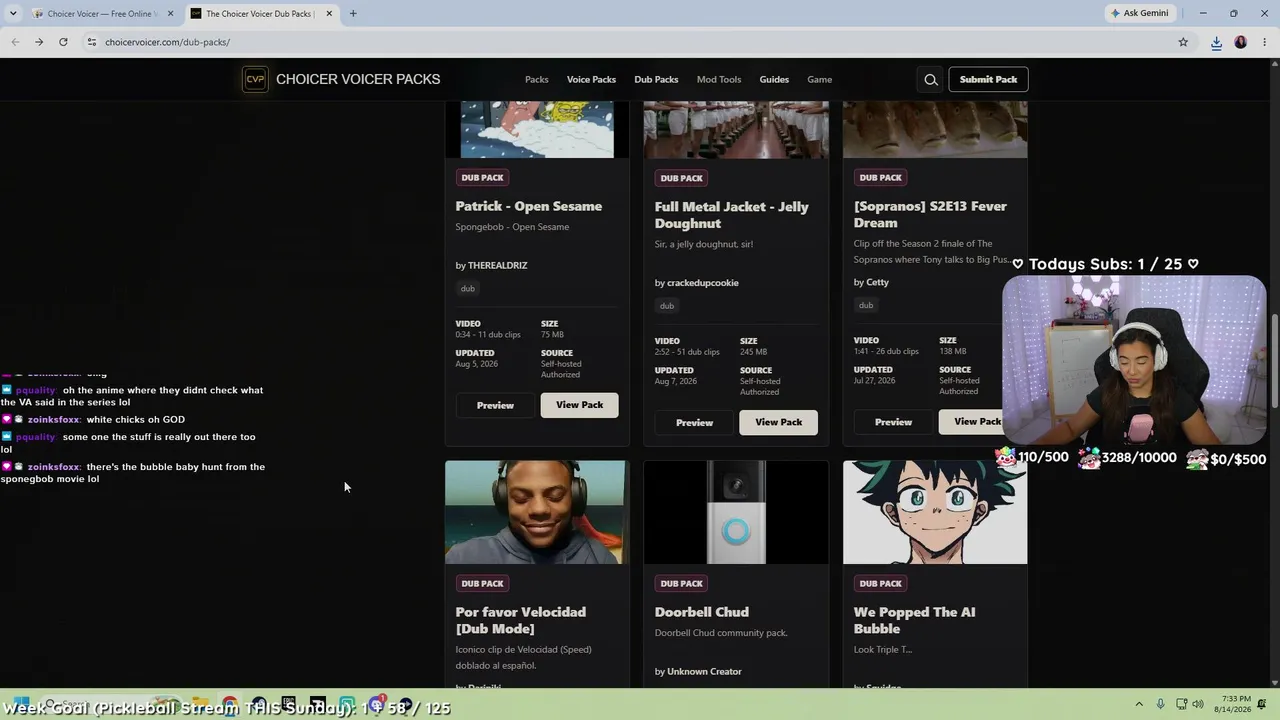View Pack for Sopranos Fever Dream
The image size is (1280, 720).
(972, 422)
